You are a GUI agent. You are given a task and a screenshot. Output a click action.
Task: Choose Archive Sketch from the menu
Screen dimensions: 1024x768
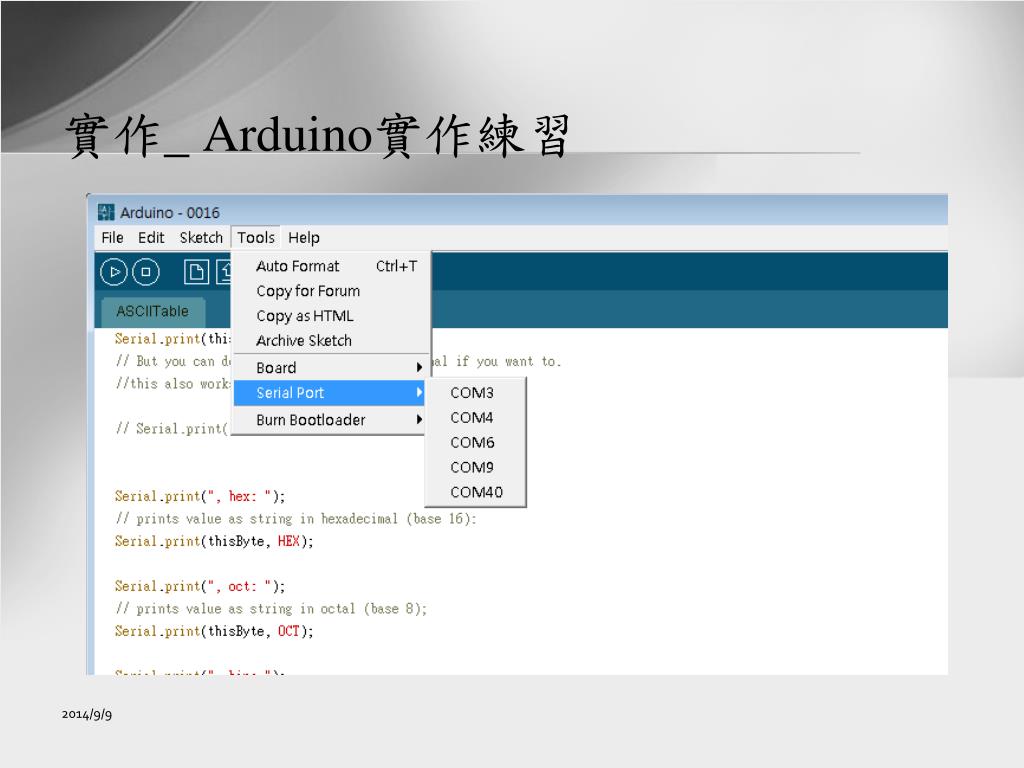point(331,341)
